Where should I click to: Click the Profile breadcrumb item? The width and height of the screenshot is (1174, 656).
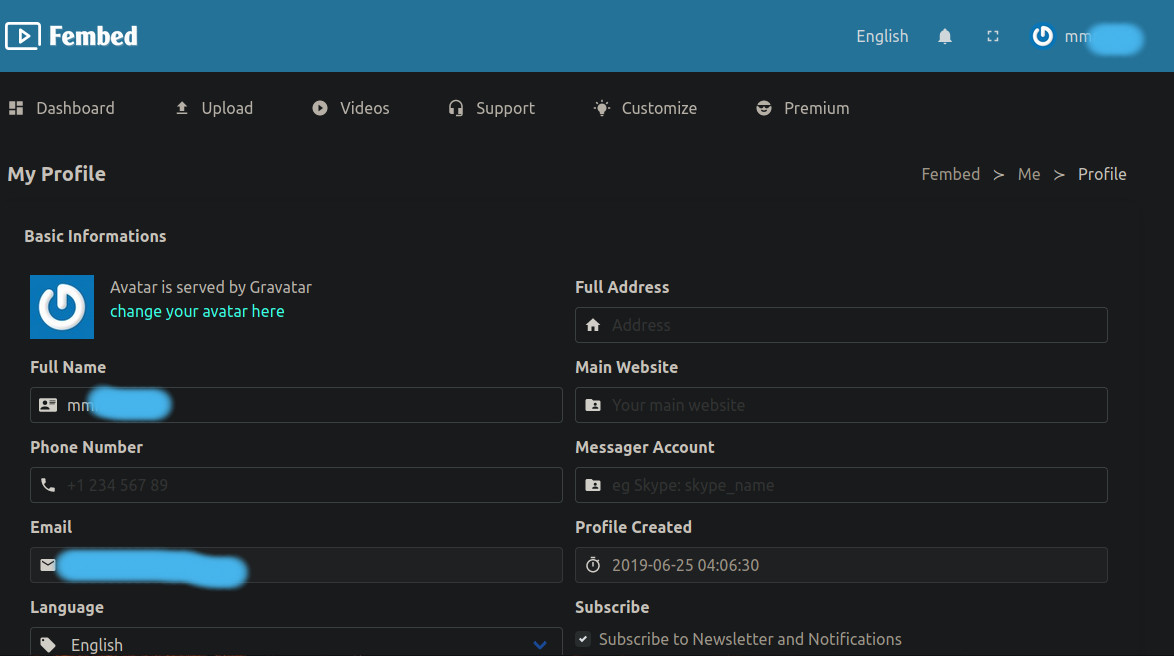click(x=1102, y=174)
